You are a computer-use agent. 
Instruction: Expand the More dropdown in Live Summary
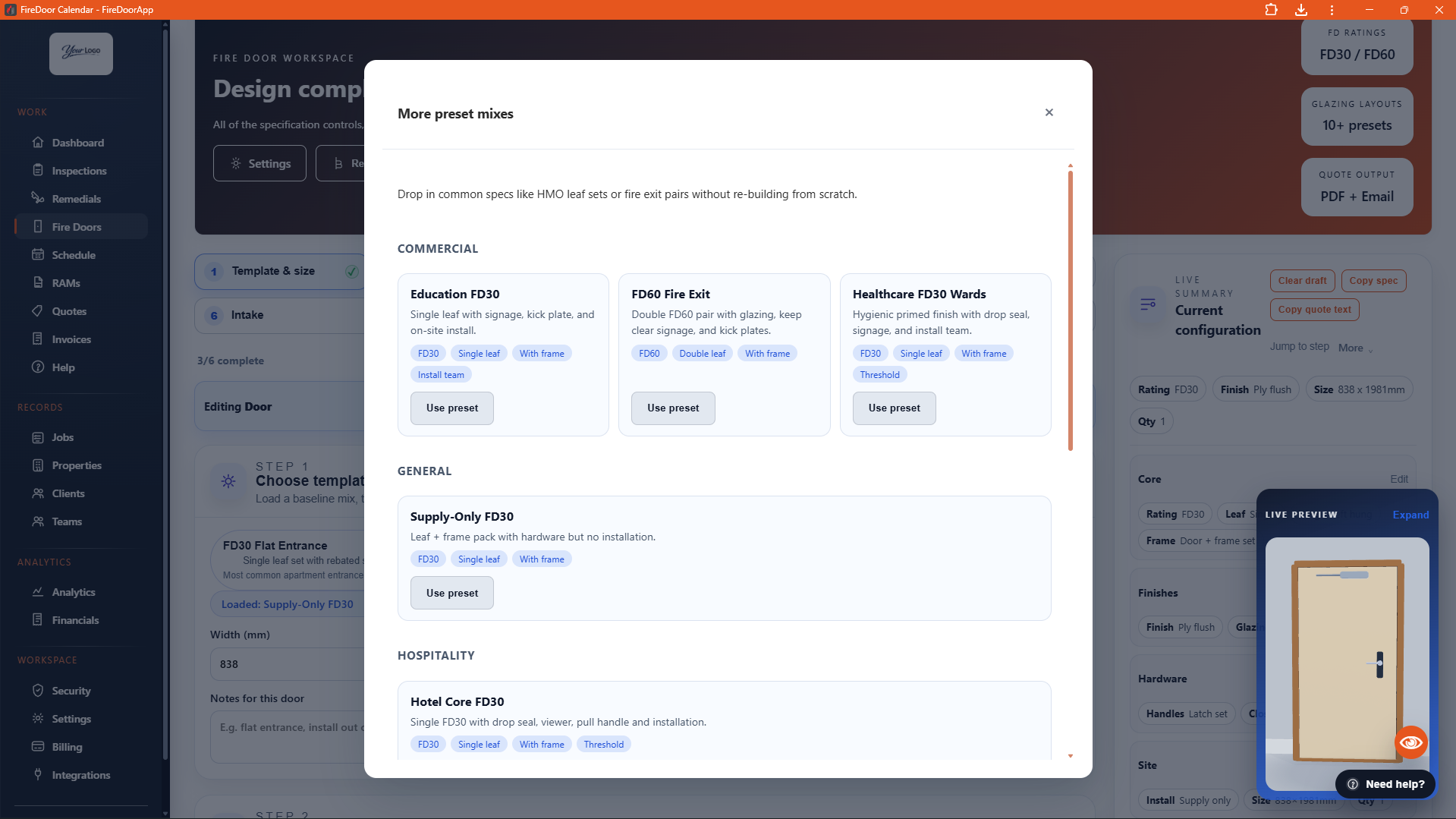(x=1355, y=348)
